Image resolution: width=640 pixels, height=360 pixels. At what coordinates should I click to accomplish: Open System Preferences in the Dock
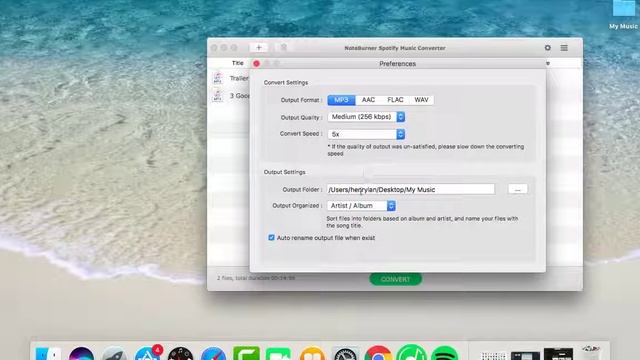click(x=345, y=353)
